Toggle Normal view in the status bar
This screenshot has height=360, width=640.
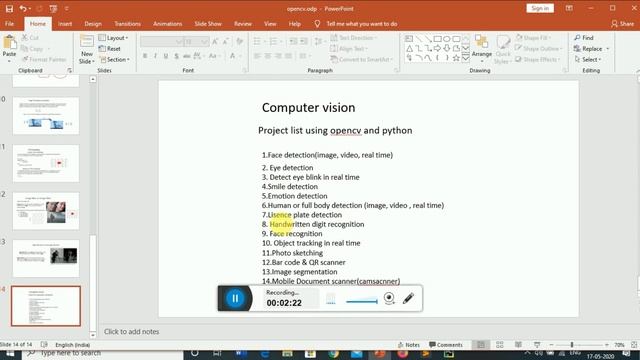click(x=481, y=345)
